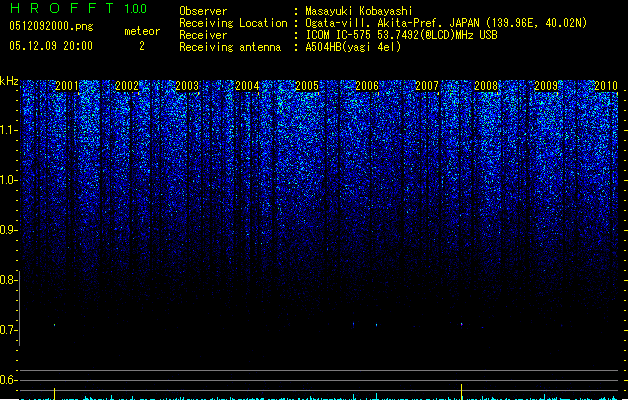The image size is (629, 400).
Task: Click the meteor echo dot near 2001
Action: click(55, 325)
